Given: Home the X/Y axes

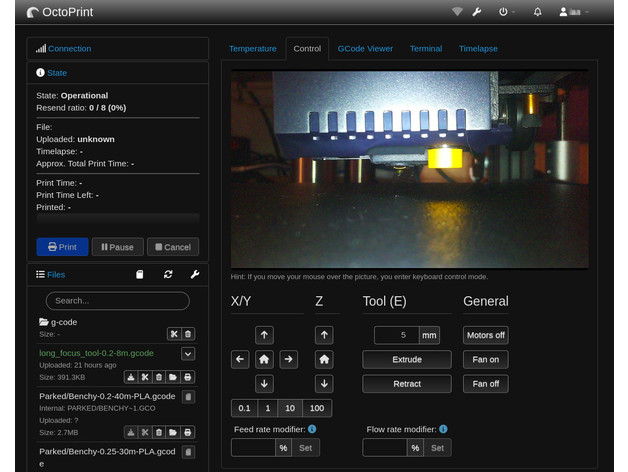Looking at the screenshot, I should point(264,359).
